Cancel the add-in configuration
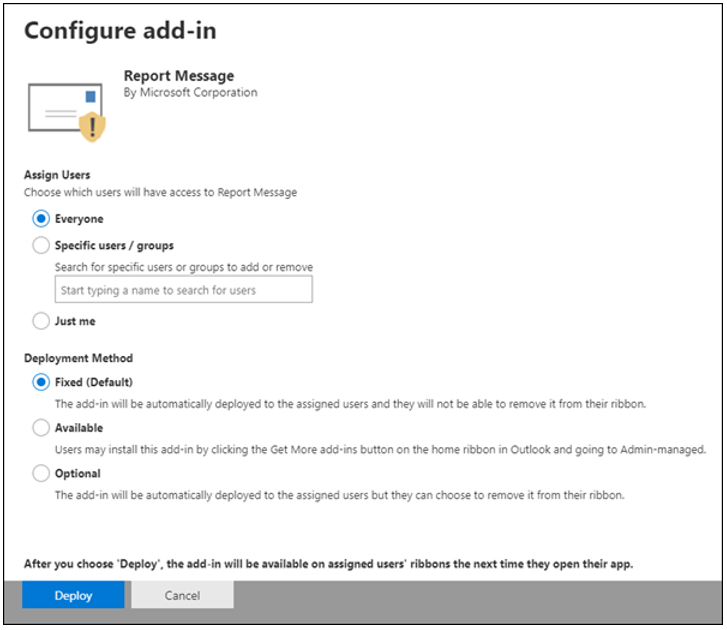Screen dimensions: 727x630 point(182,595)
